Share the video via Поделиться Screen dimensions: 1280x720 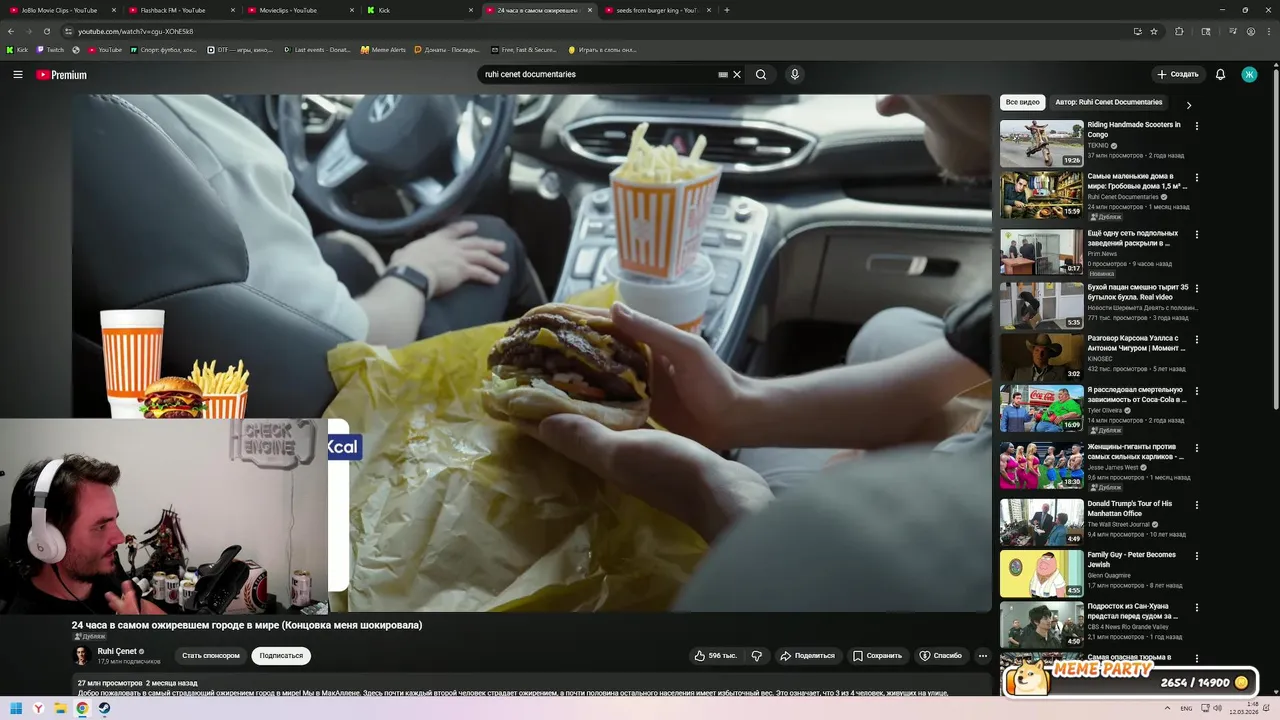808,656
